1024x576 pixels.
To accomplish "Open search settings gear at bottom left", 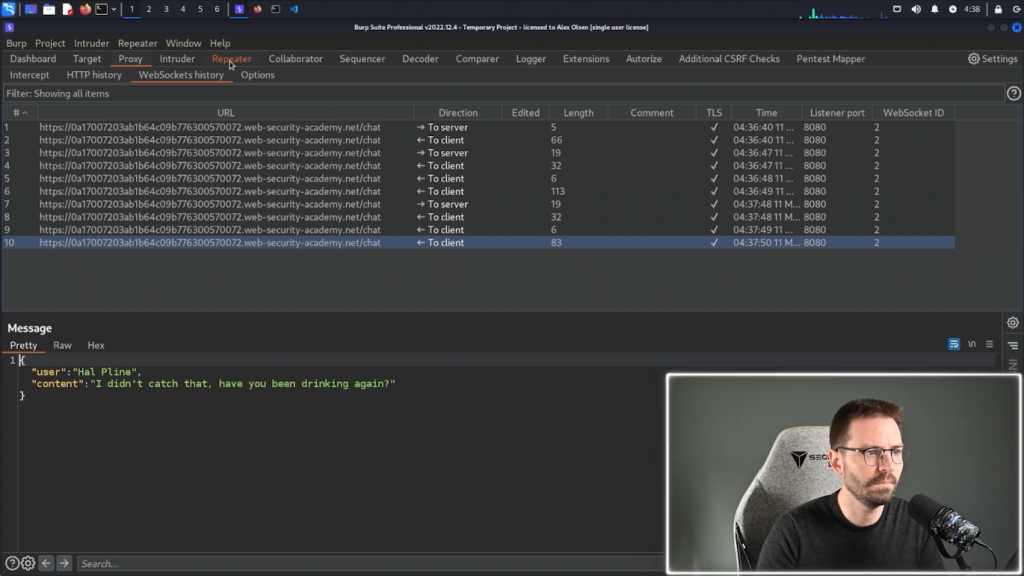I will 28,564.
